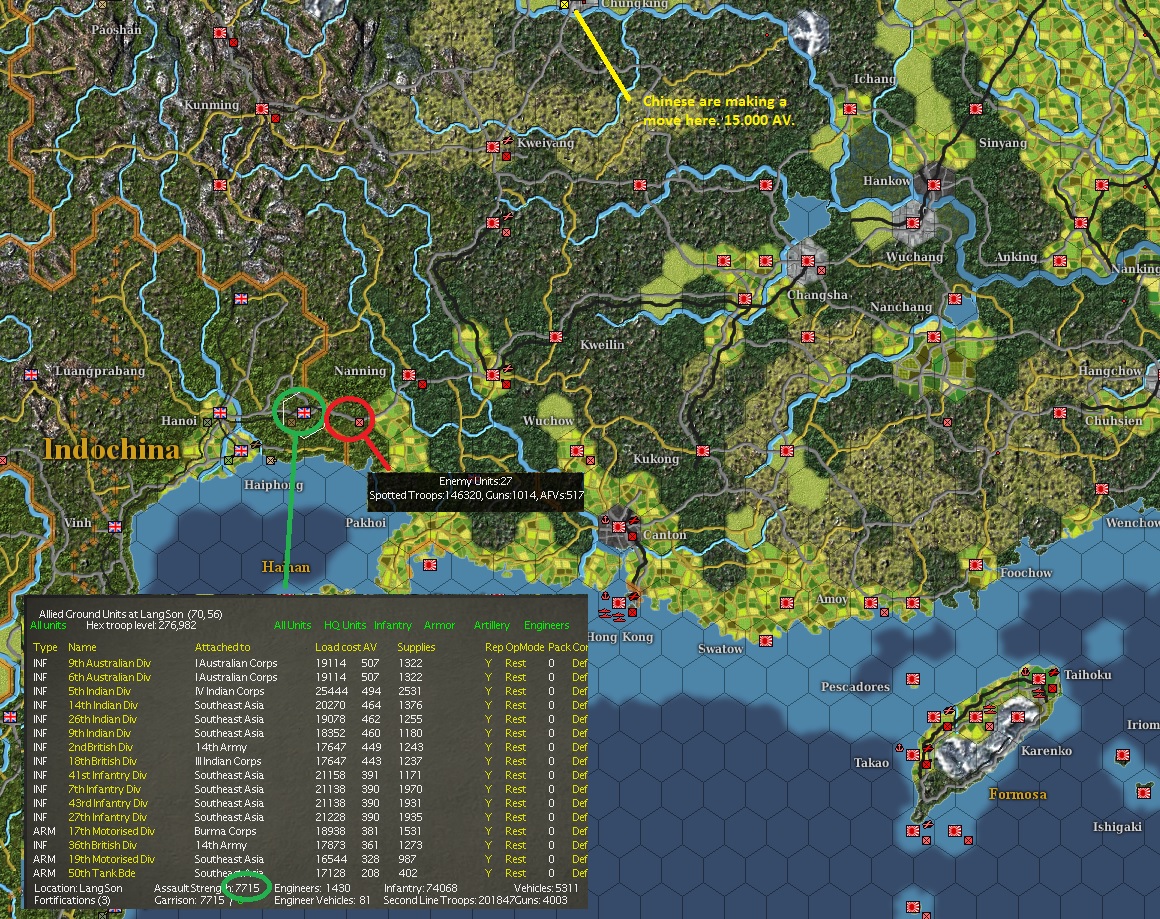
Task: Toggle replacements Y for 5th Indian Div
Action: point(488,692)
